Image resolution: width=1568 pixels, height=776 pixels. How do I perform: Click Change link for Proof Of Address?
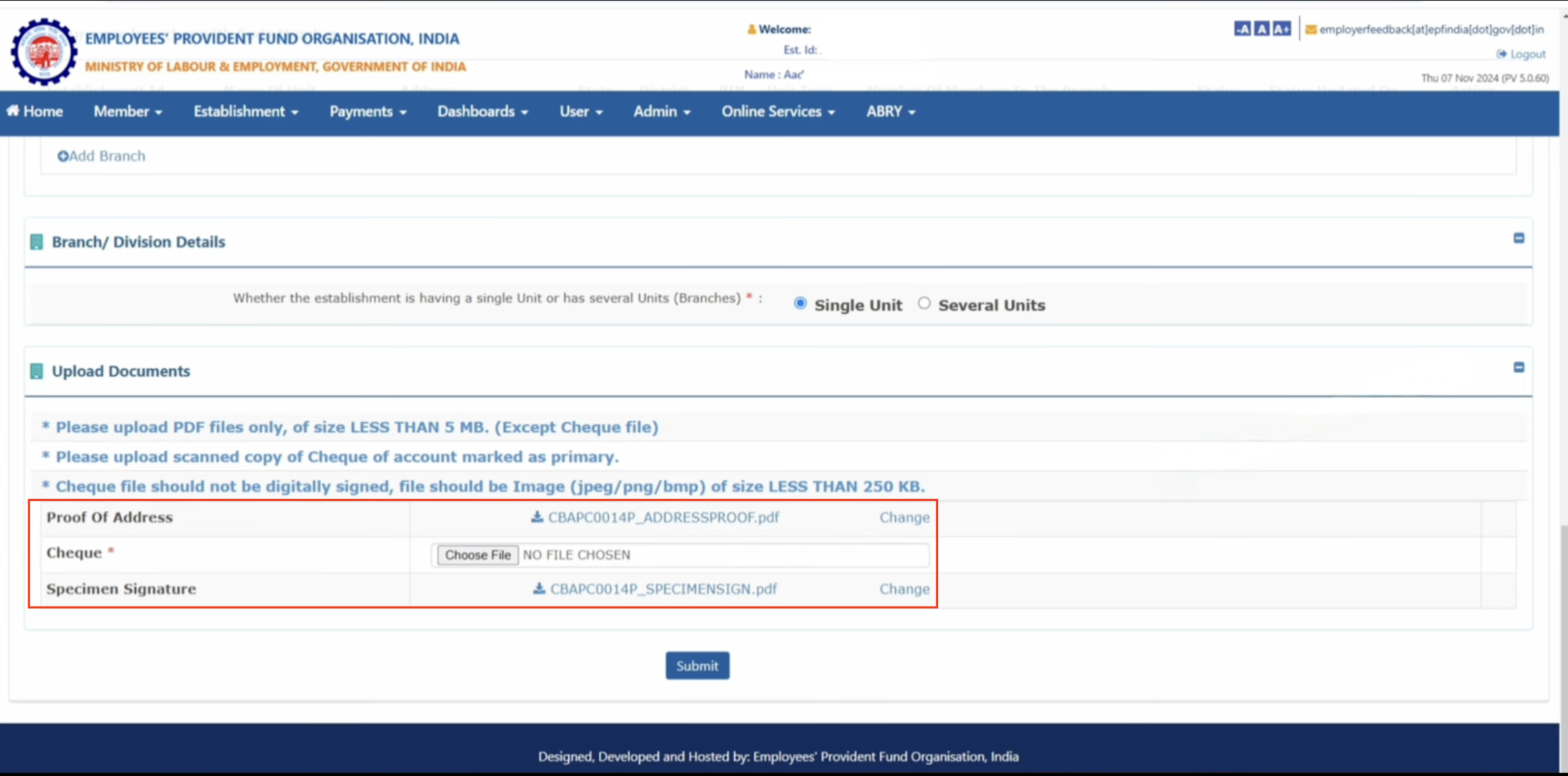904,517
